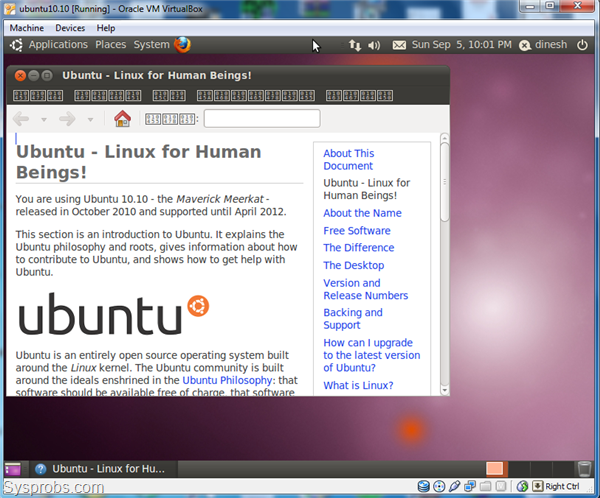
Task: Switch to the fourth workspace in the switcher
Action: (563, 469)
